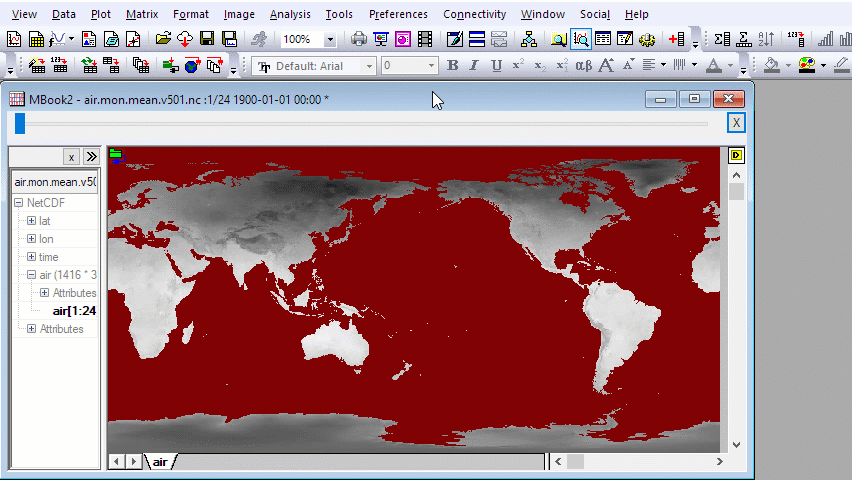
Task: Collapse the air variable node
Action: [x=32, y=275]
